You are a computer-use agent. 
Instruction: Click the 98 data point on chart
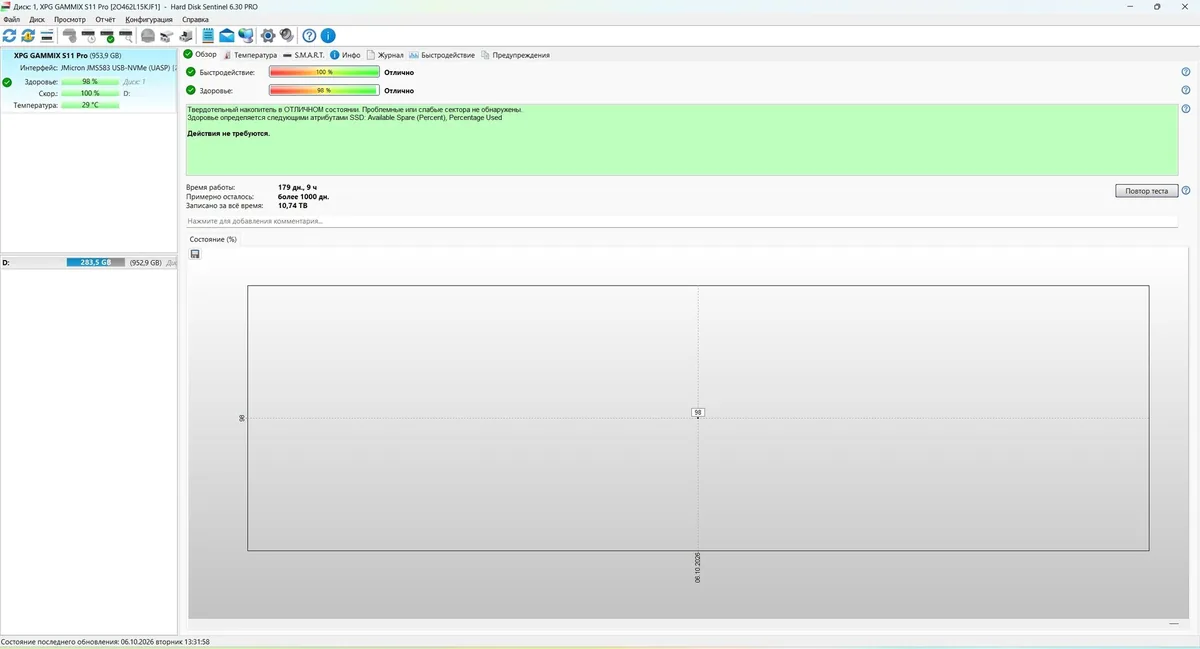(698, 413)
